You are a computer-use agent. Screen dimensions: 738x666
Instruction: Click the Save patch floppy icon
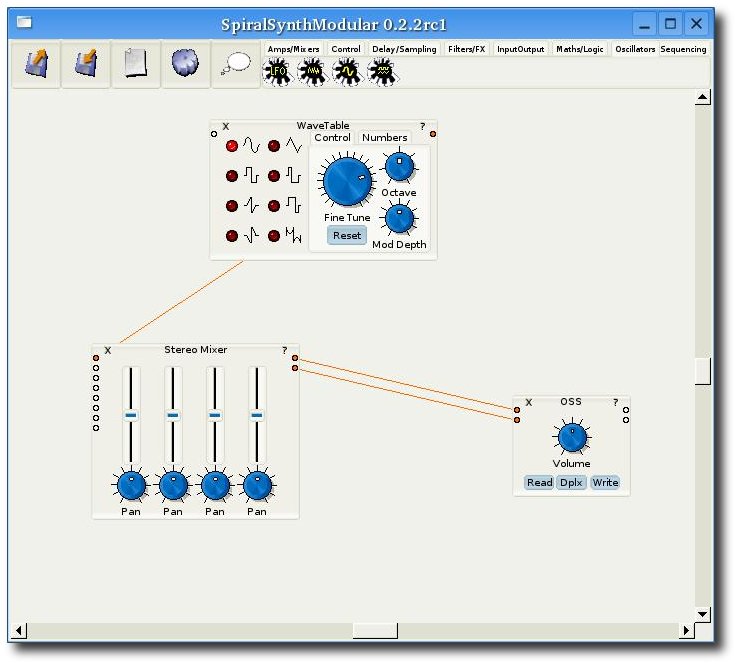[x=86, y=64]
